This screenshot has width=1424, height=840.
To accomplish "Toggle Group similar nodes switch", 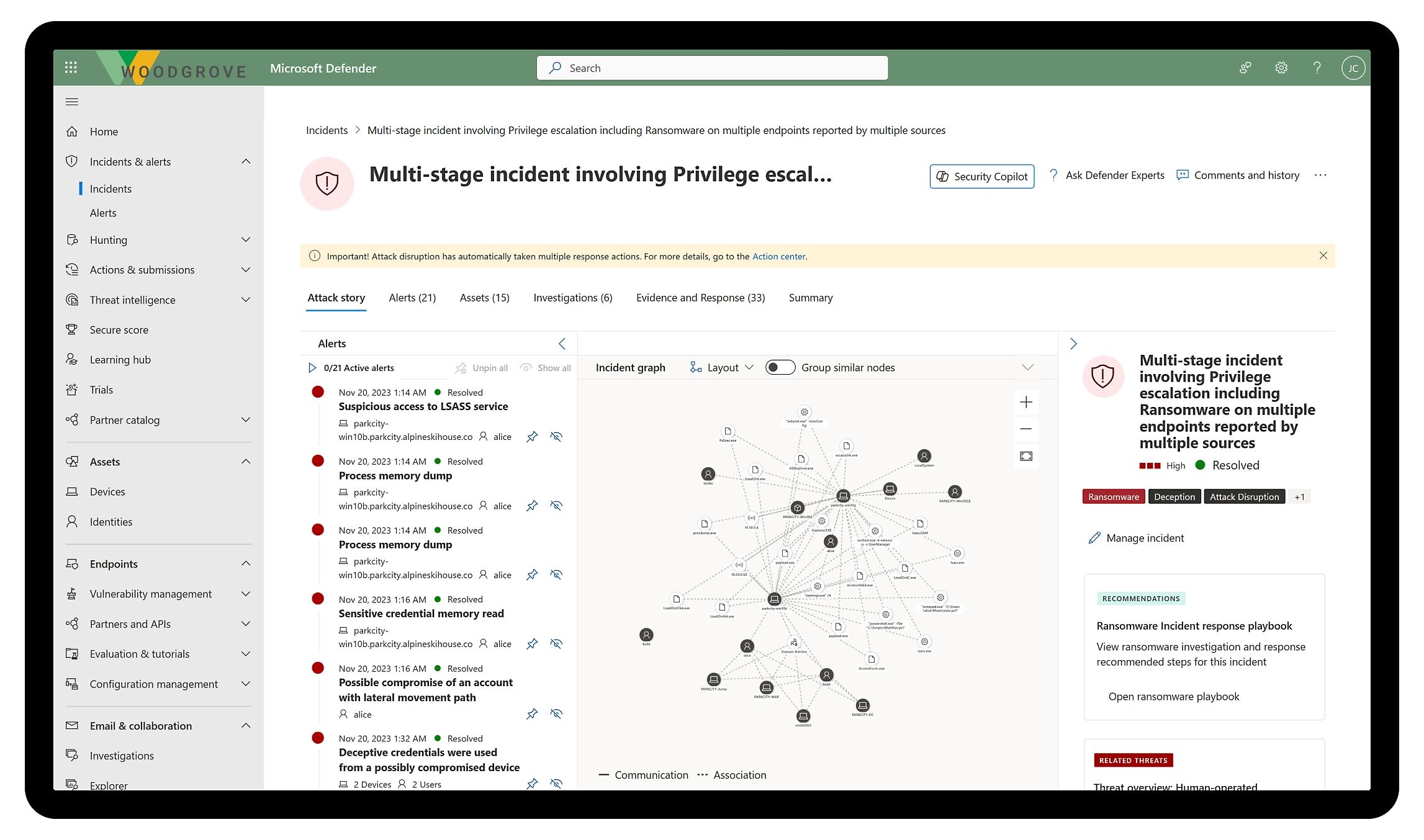I will [x=780, y=367].
